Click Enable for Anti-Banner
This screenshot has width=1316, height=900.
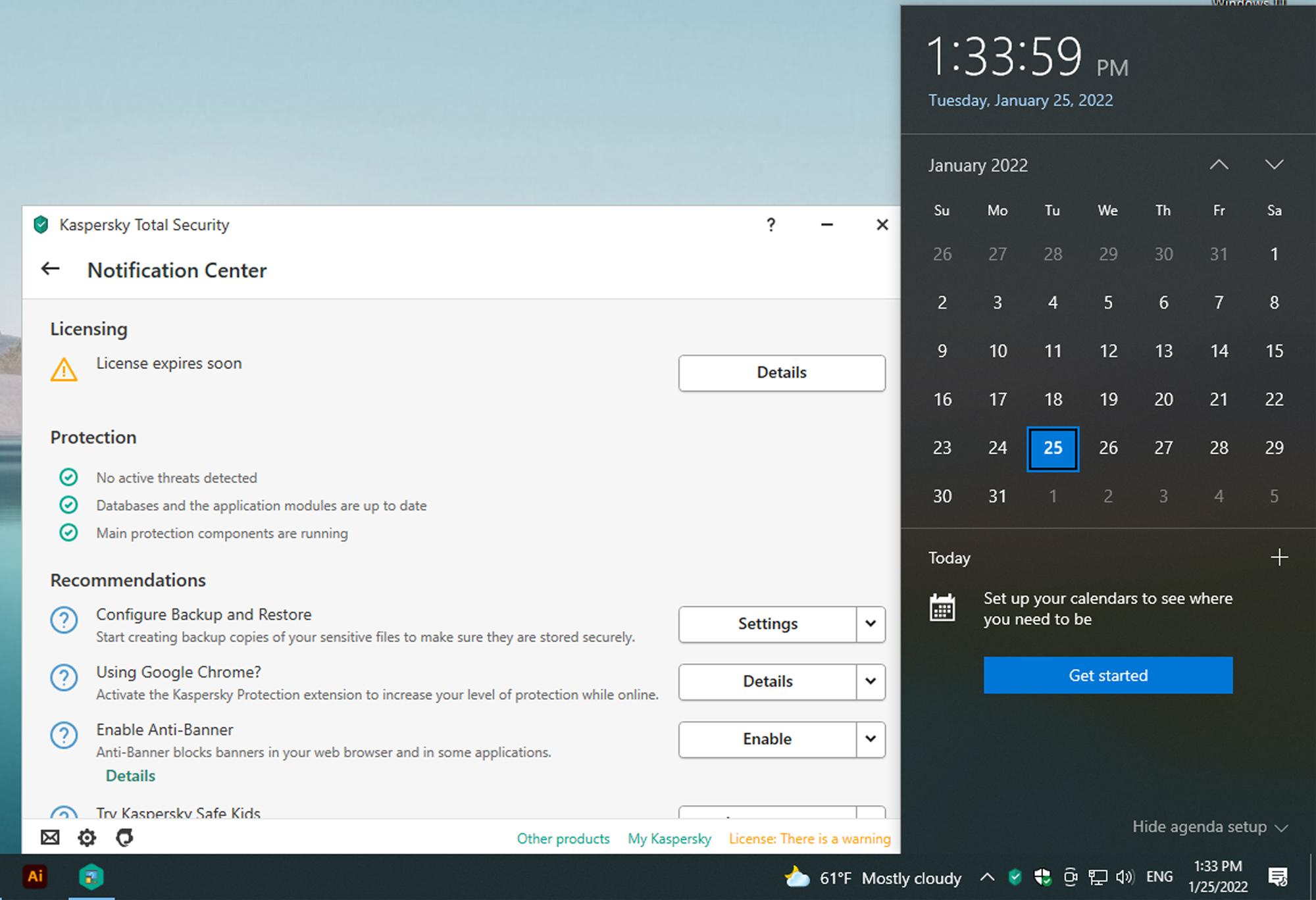click(767, 739)
